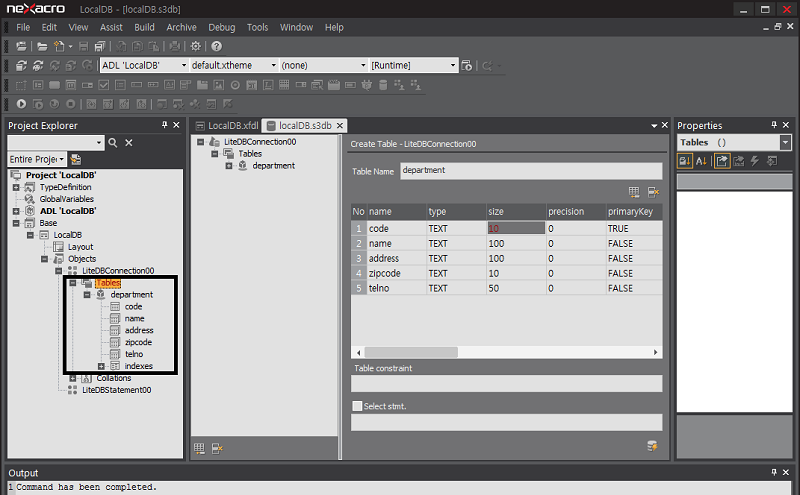Close the localDB.s3db tab
800x495 pixels.
pos(340,126)
